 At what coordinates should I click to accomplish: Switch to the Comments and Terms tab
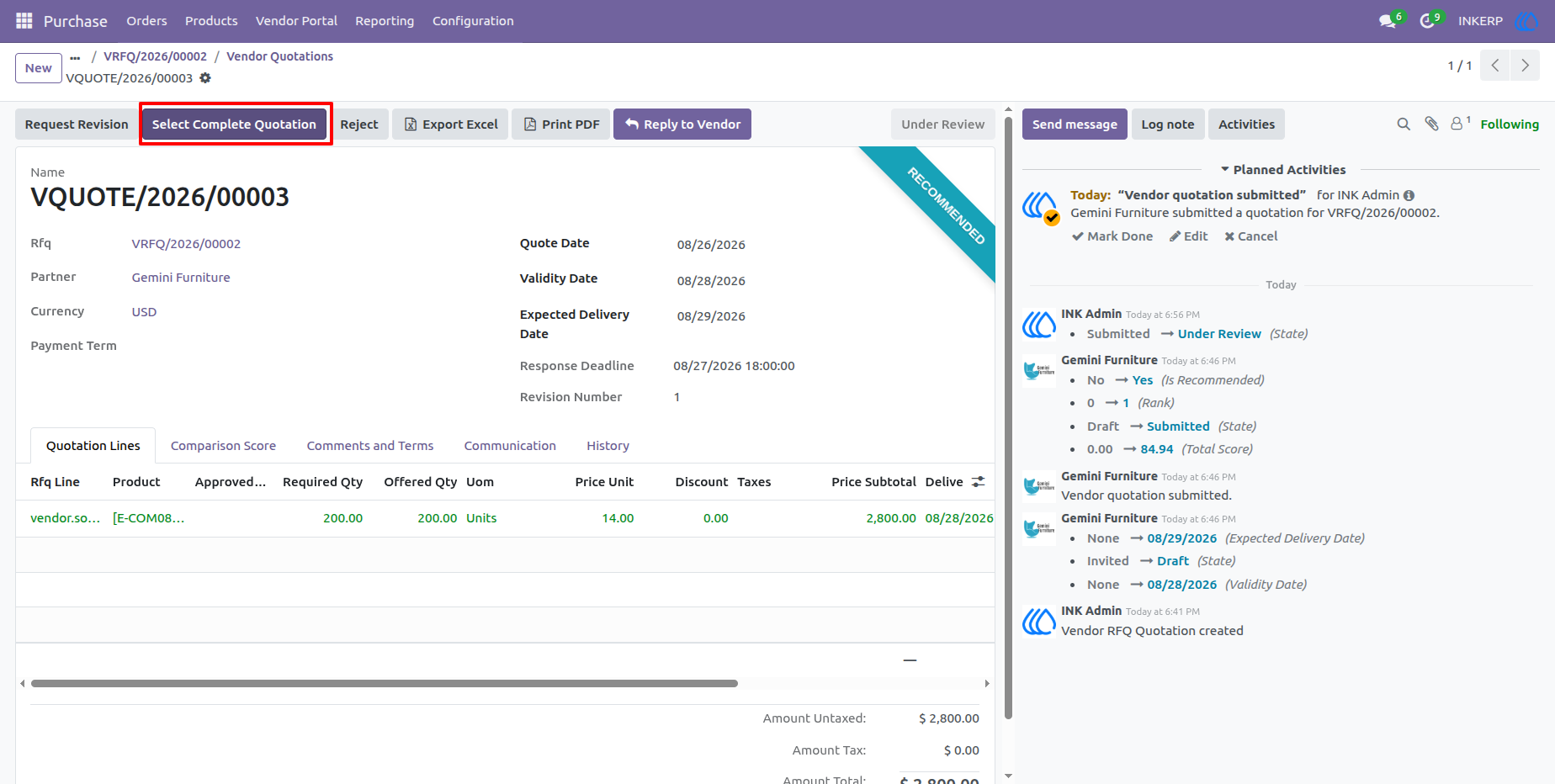point(370,446)
